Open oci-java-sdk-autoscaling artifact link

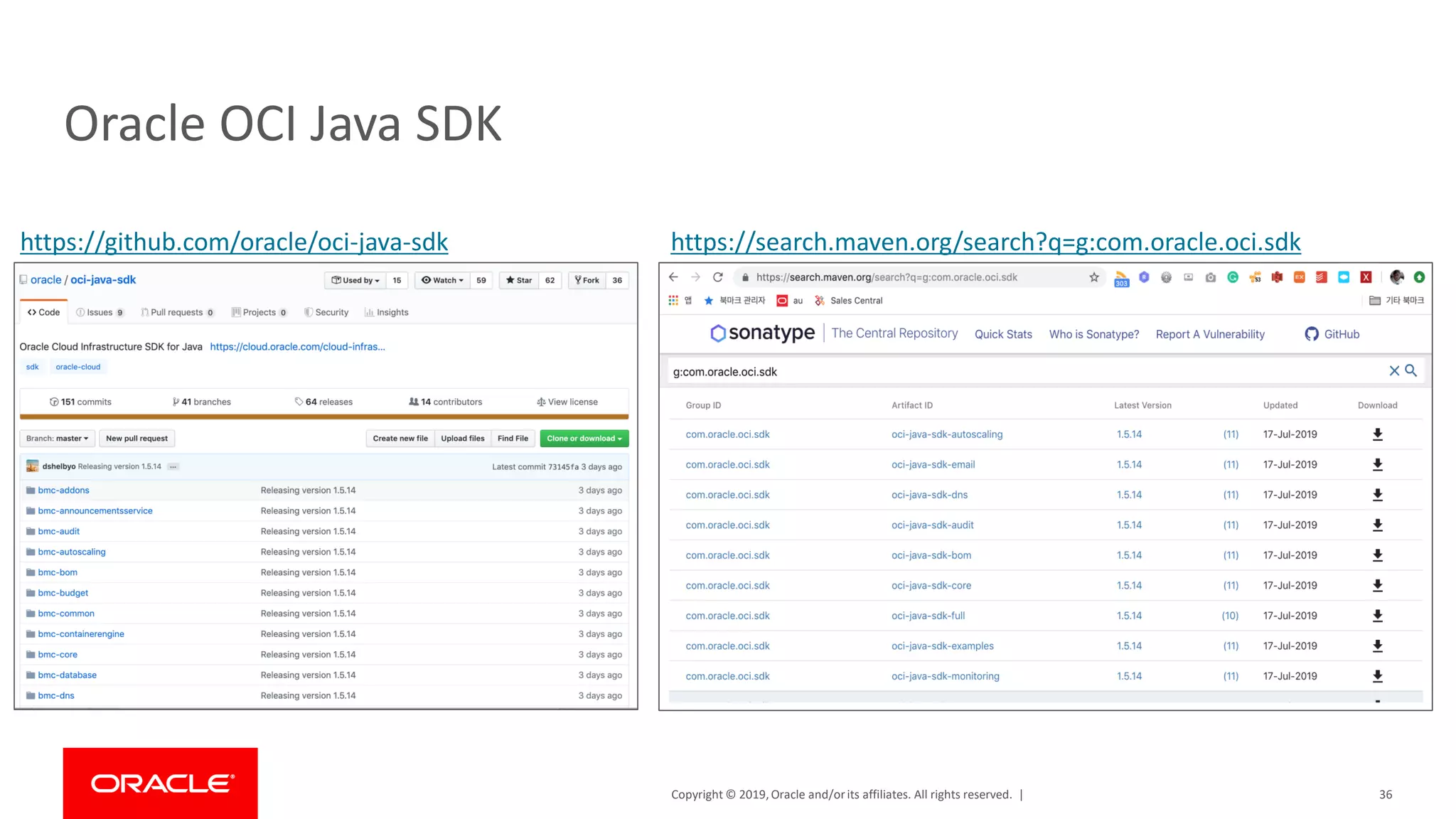[947, 434]
